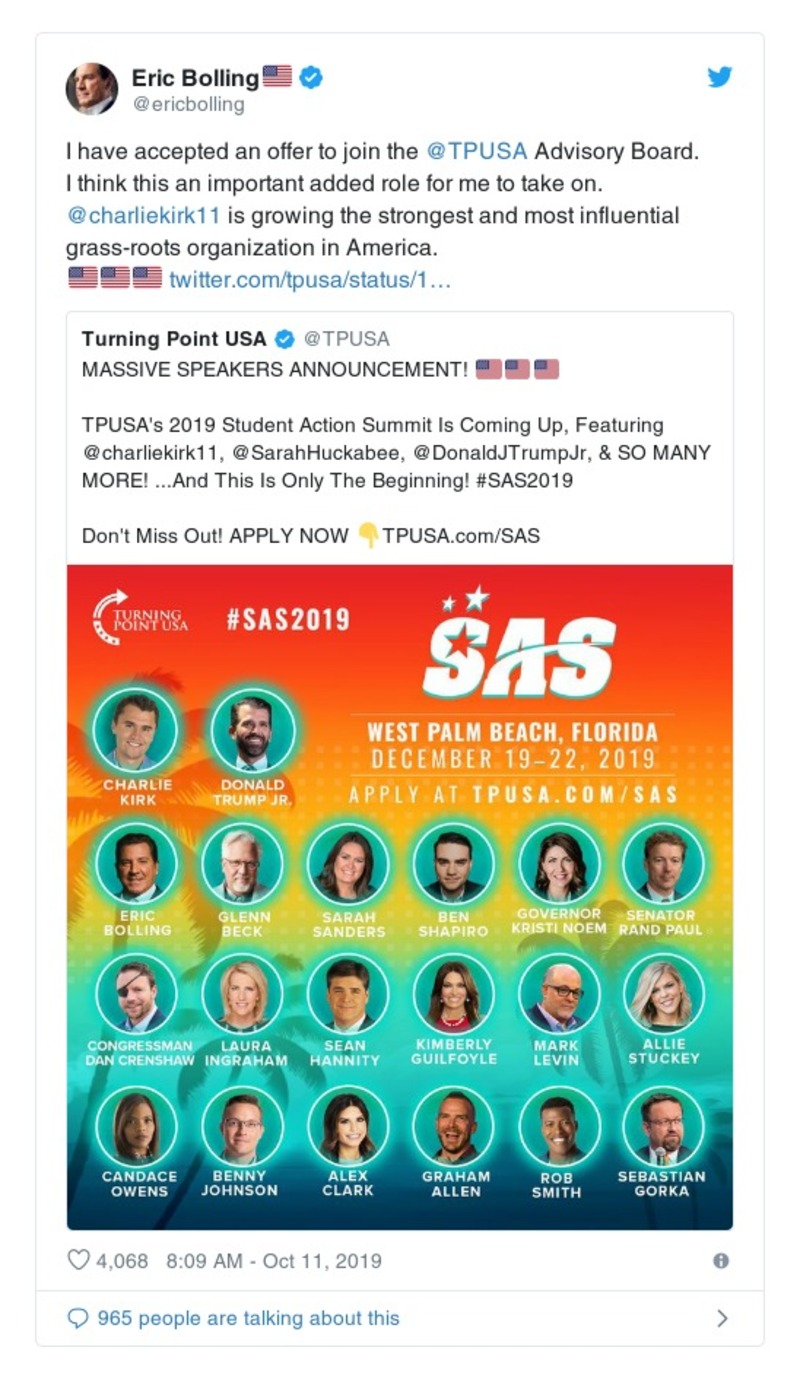
Task: Click Charlie Kirk's speaker photo
Action: [x=135, y=728]
